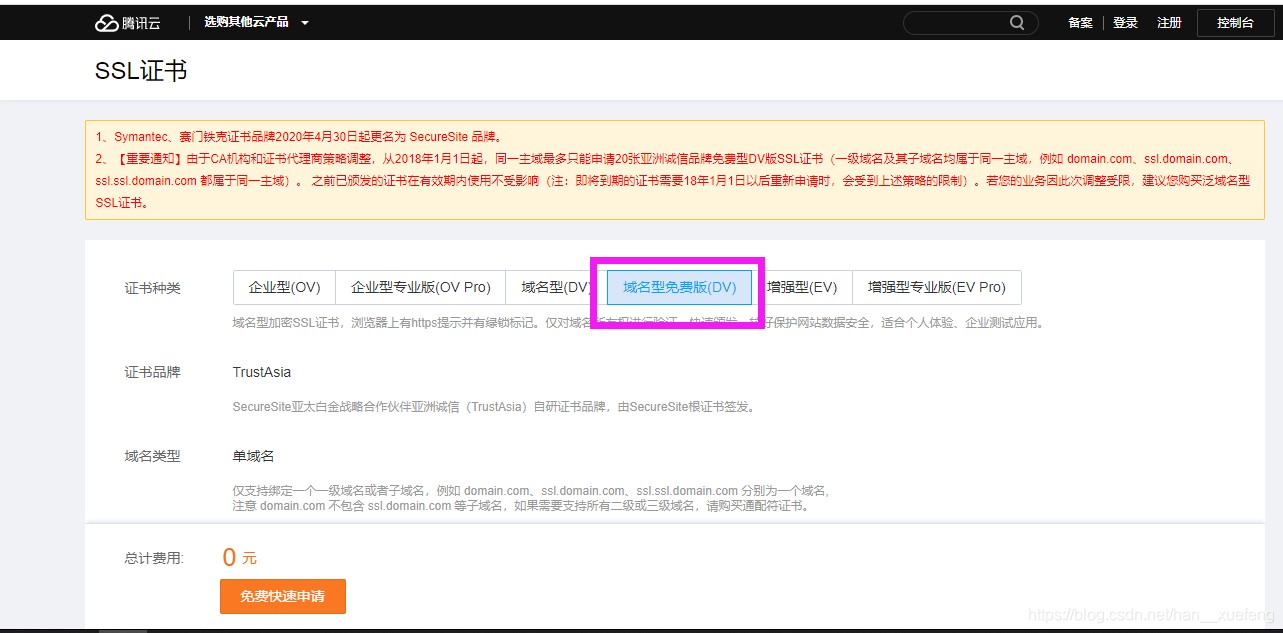Select 增强型专业版(EV Pro) certificate type
1283x633 pixels.
937,287
